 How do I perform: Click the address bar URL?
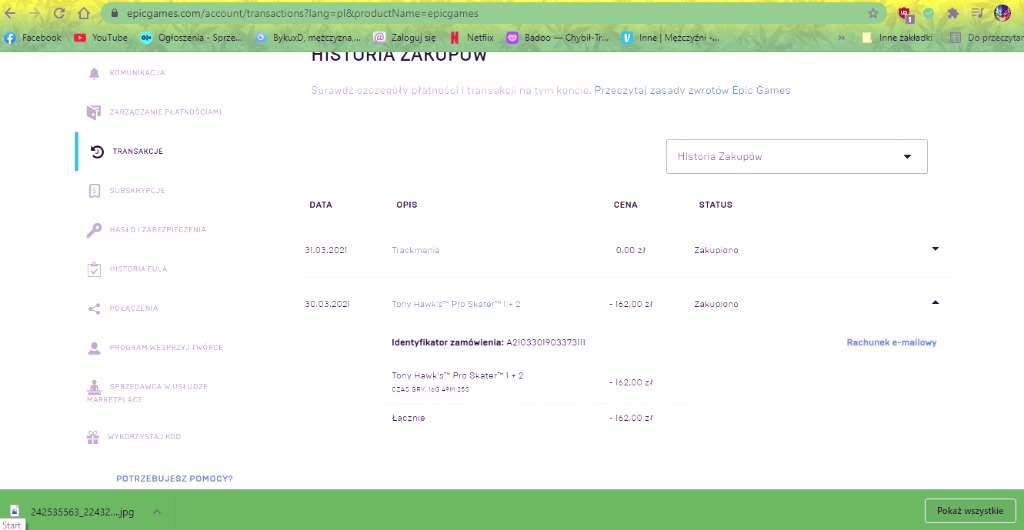(x=302, y=13)
